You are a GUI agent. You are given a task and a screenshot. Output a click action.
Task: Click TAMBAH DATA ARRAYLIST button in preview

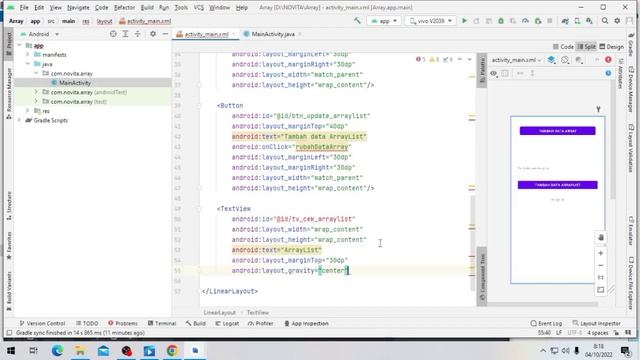558,185
